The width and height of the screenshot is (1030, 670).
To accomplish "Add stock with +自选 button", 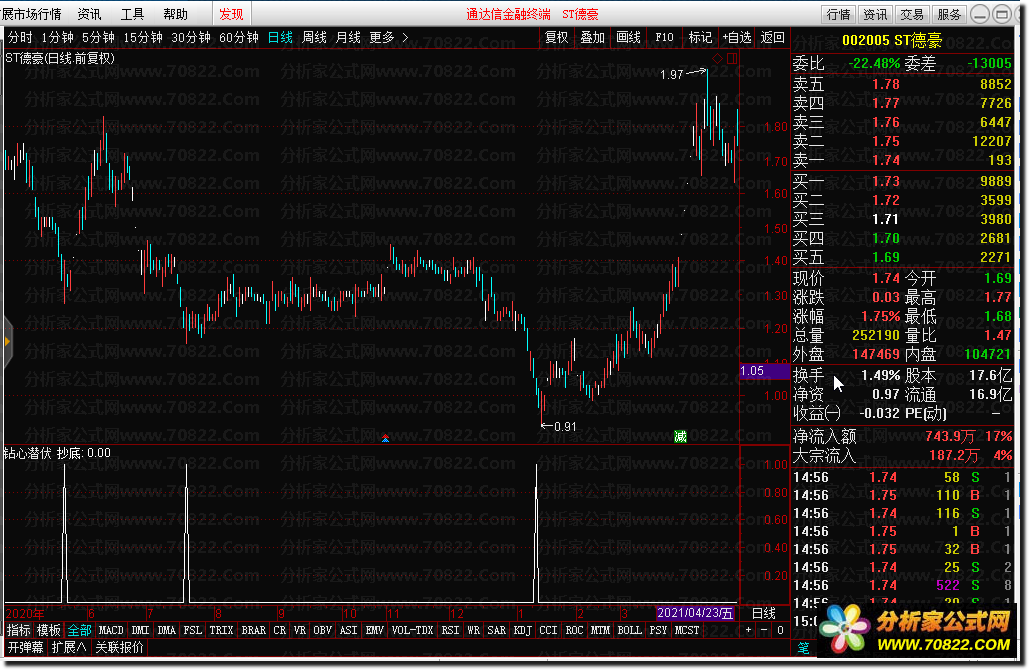I will pos(736,37).
